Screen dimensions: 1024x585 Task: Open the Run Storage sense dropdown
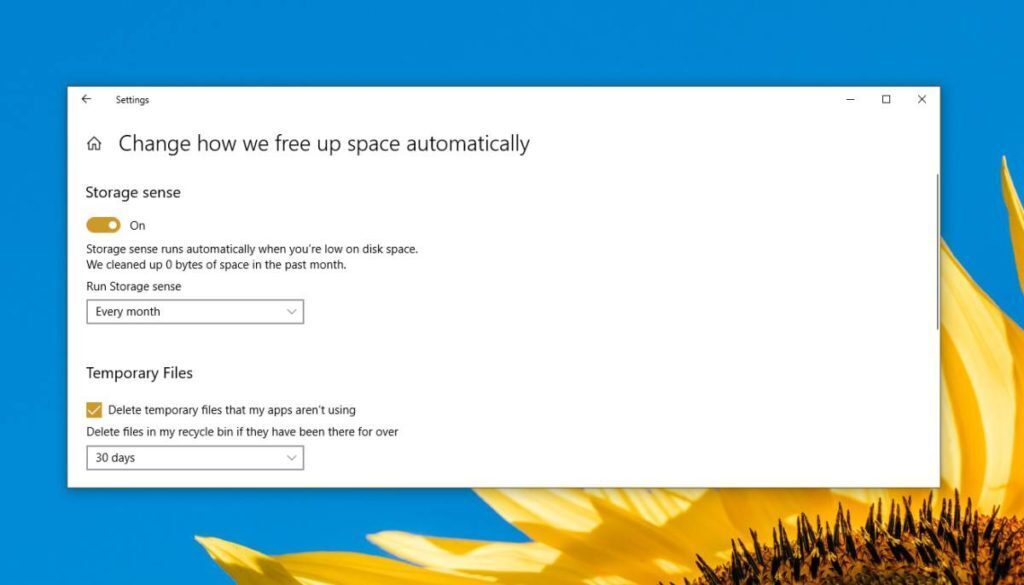[194, 311]
